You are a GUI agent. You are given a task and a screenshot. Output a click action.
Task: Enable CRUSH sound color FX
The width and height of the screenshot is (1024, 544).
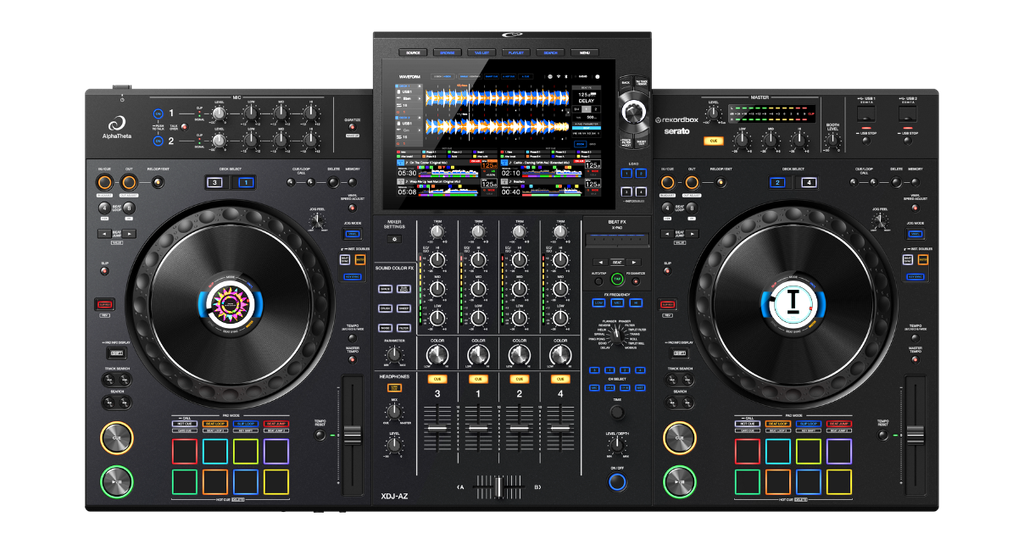tap(385, 308)
